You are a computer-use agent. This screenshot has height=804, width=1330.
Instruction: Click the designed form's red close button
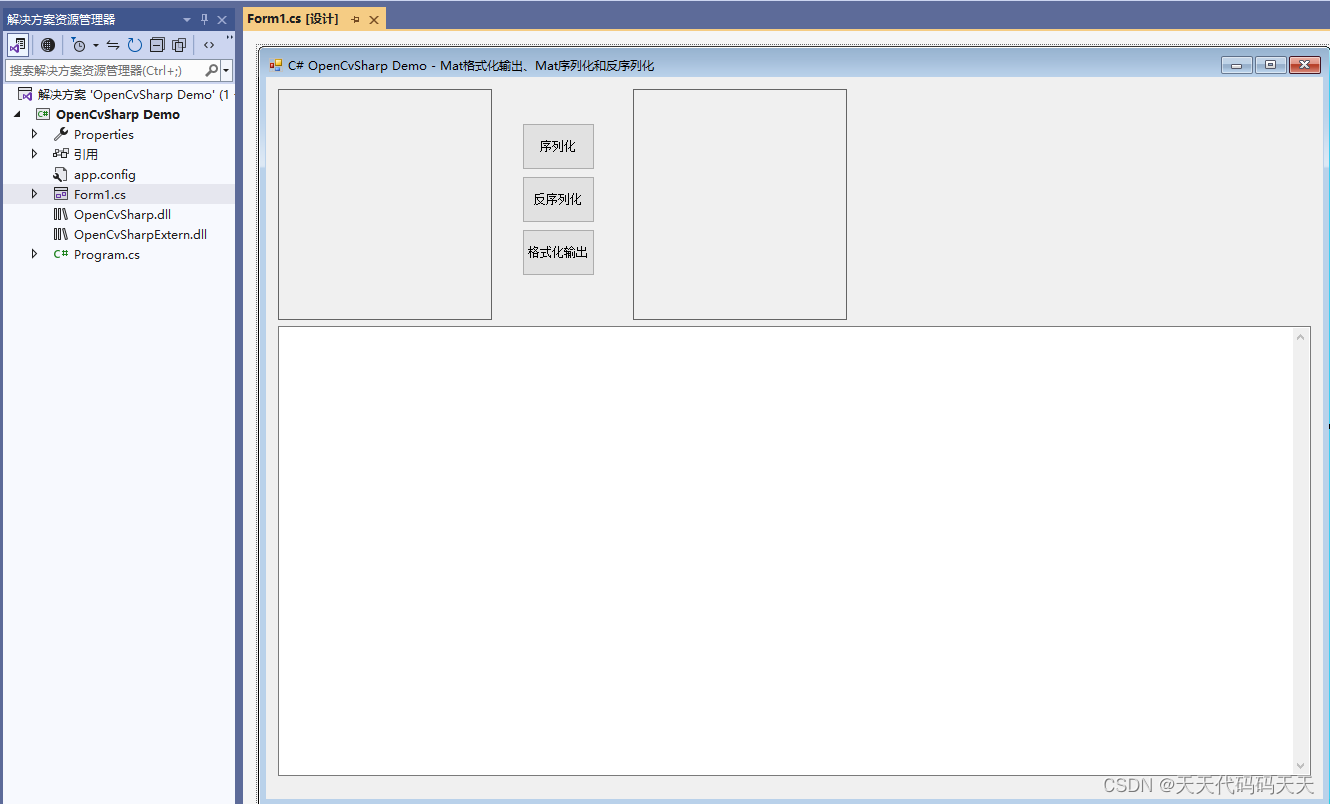click(1305, 65)
